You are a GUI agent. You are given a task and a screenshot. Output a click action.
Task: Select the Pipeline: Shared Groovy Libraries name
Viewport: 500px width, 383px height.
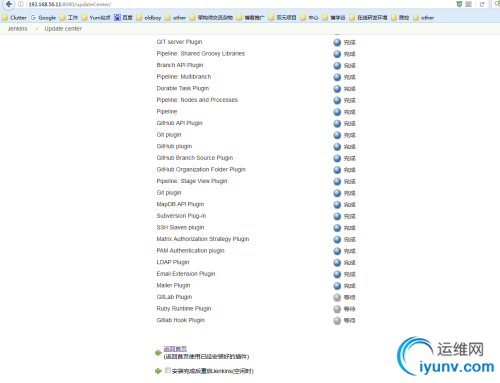[x=201, y=53]
